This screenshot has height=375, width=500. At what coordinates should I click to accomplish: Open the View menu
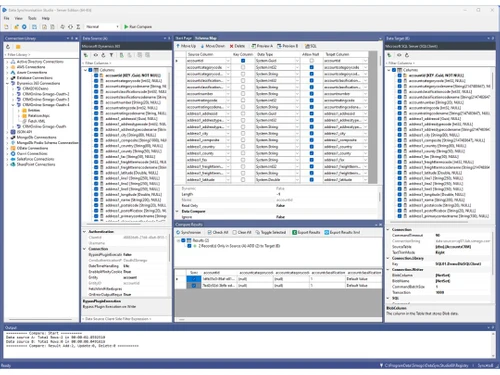pyautogui.click(x=18, y=18)
